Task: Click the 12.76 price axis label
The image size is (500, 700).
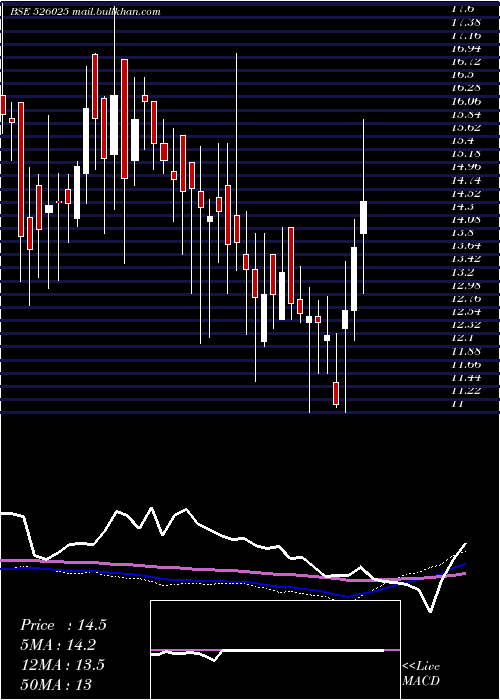Action: 466,298
